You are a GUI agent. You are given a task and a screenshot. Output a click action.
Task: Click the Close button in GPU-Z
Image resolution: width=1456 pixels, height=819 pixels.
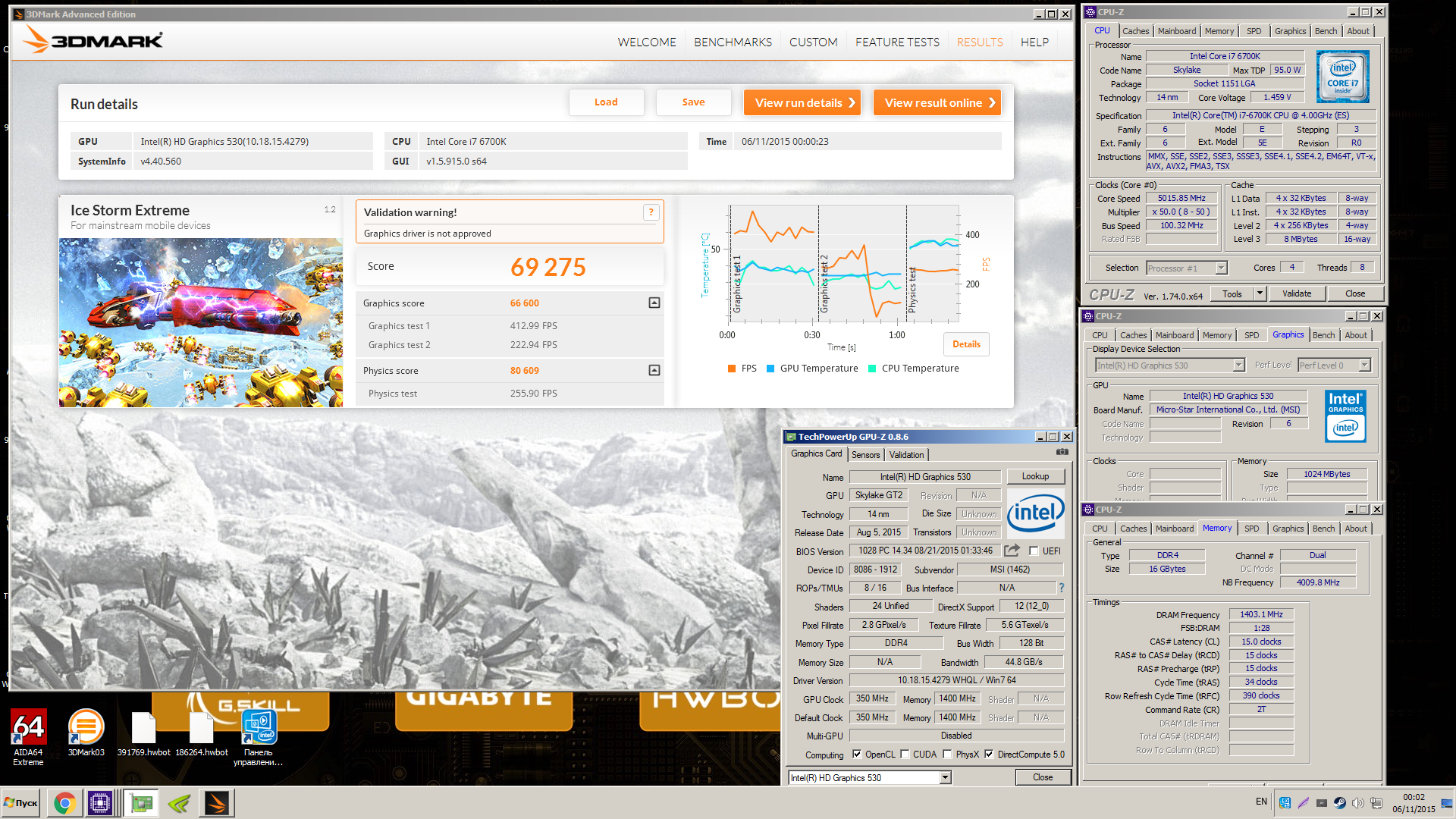[x=1043, y=777]
